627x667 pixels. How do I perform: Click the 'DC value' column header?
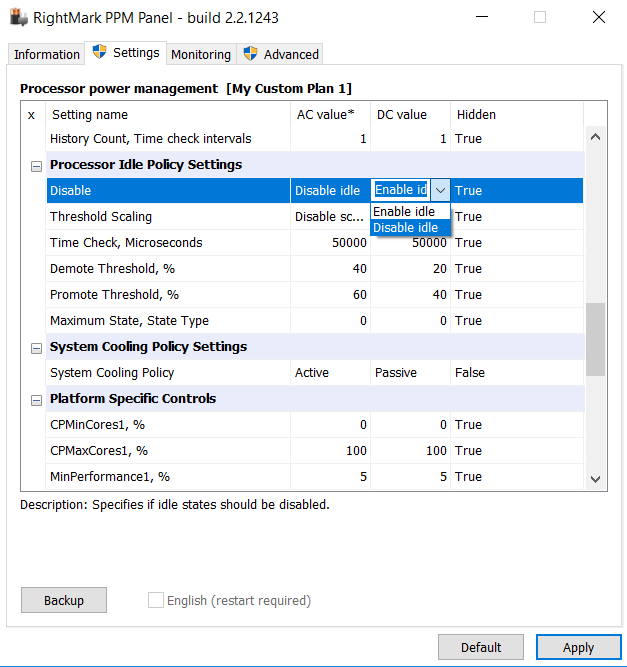tap(410, 115)
